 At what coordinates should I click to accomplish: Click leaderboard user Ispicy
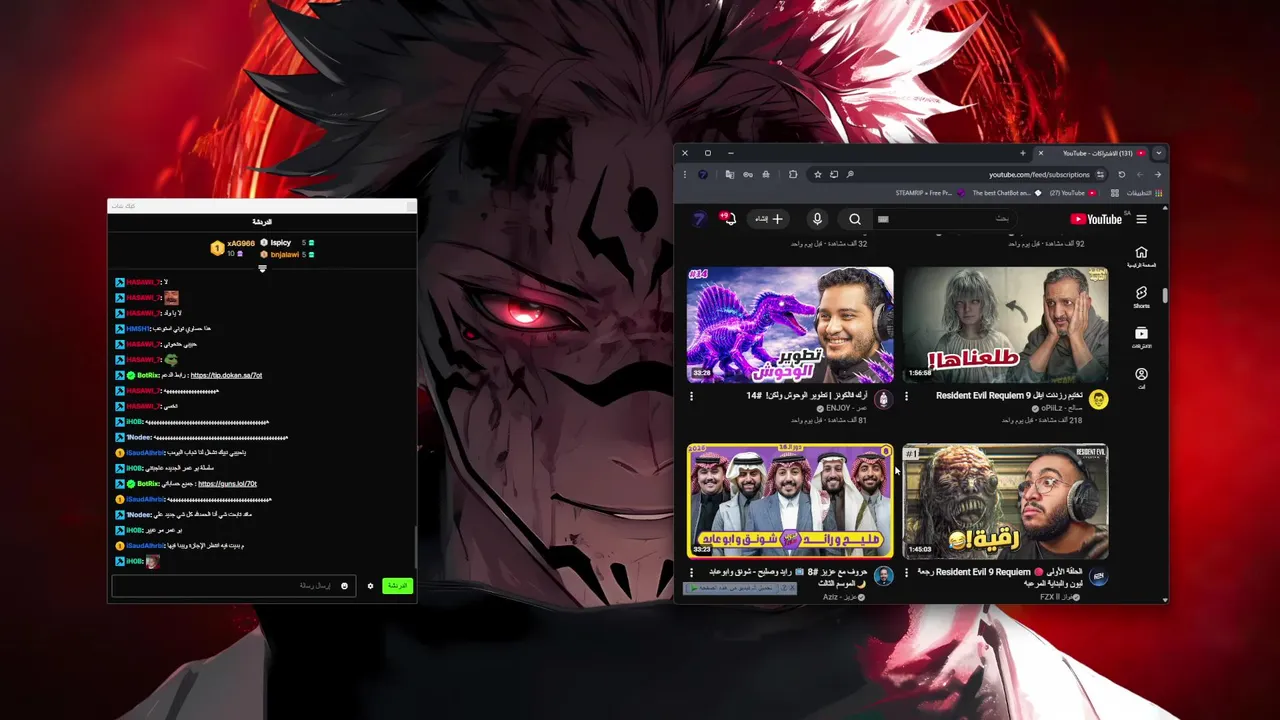pyautogui.click(x=281, y=243)
